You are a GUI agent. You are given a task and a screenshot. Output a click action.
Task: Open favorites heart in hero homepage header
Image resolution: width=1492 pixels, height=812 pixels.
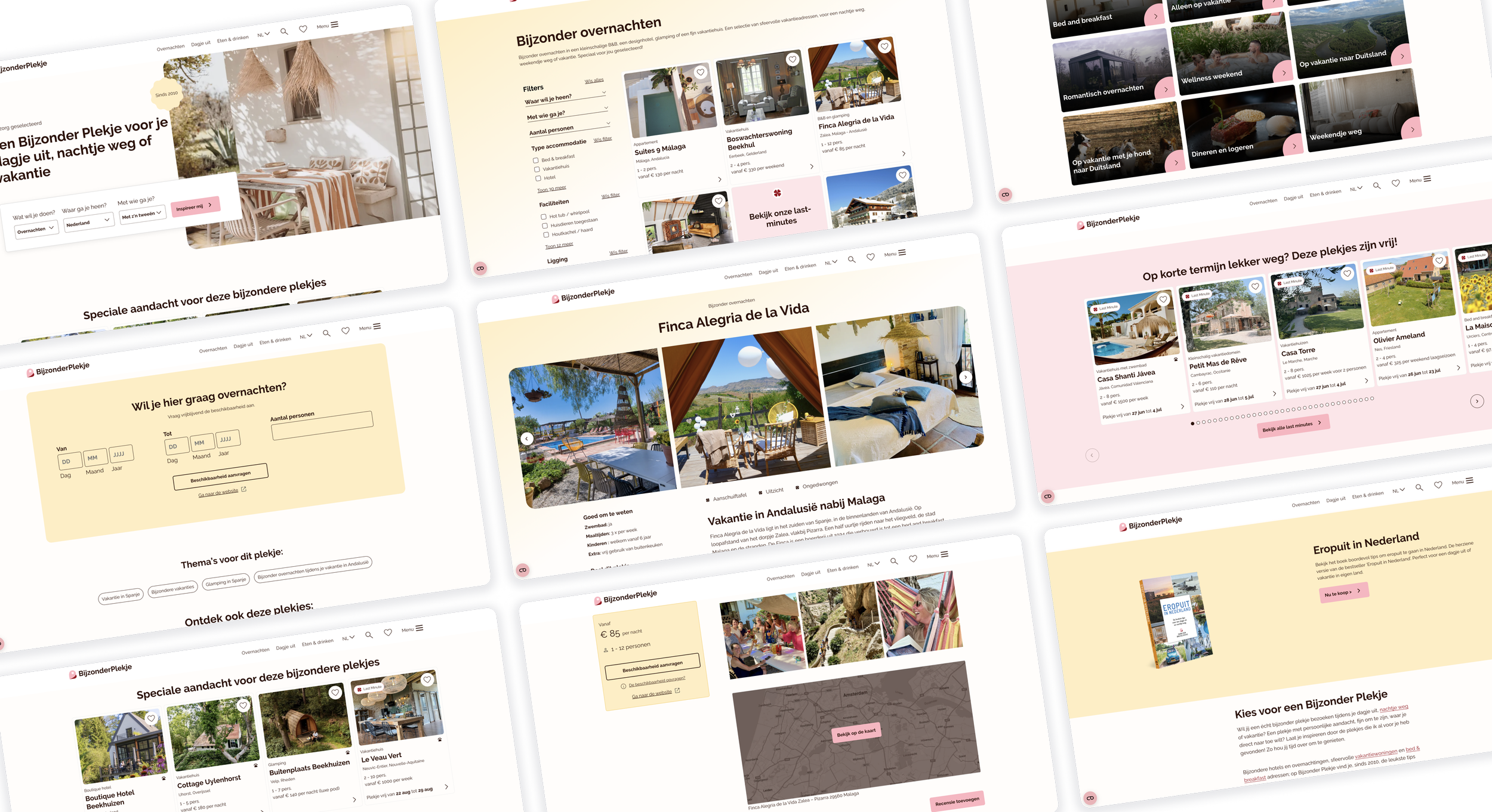pos(303,29)
